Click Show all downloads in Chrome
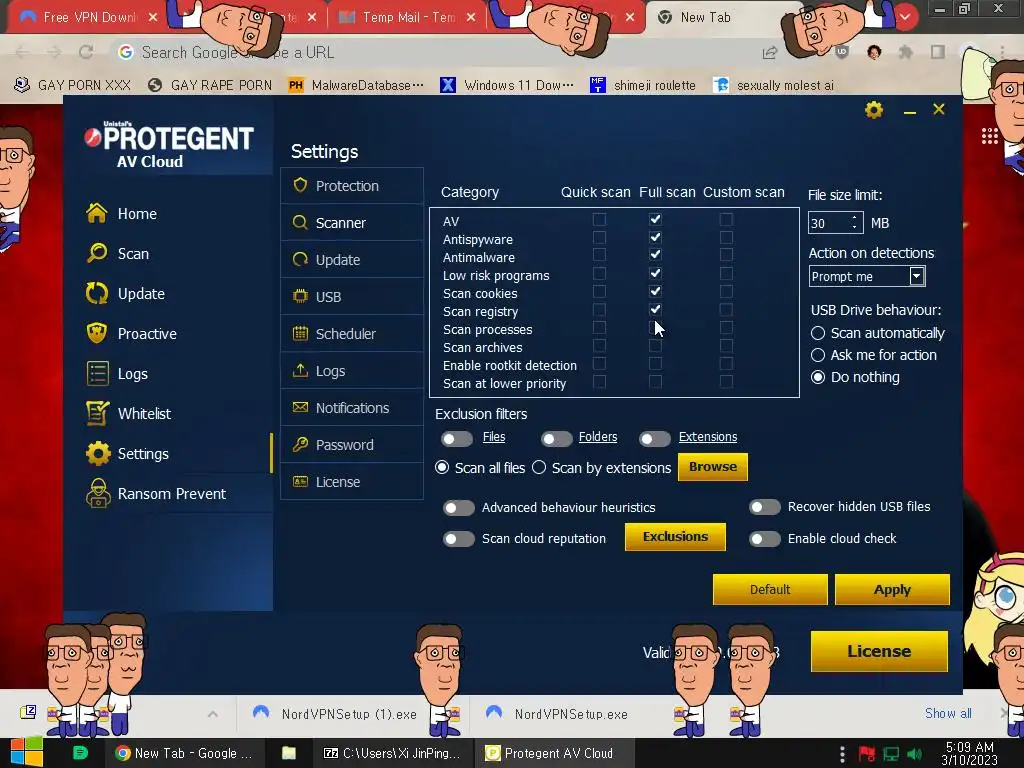The width and height of the screenshot is (1024, 768). coord(948,713)
